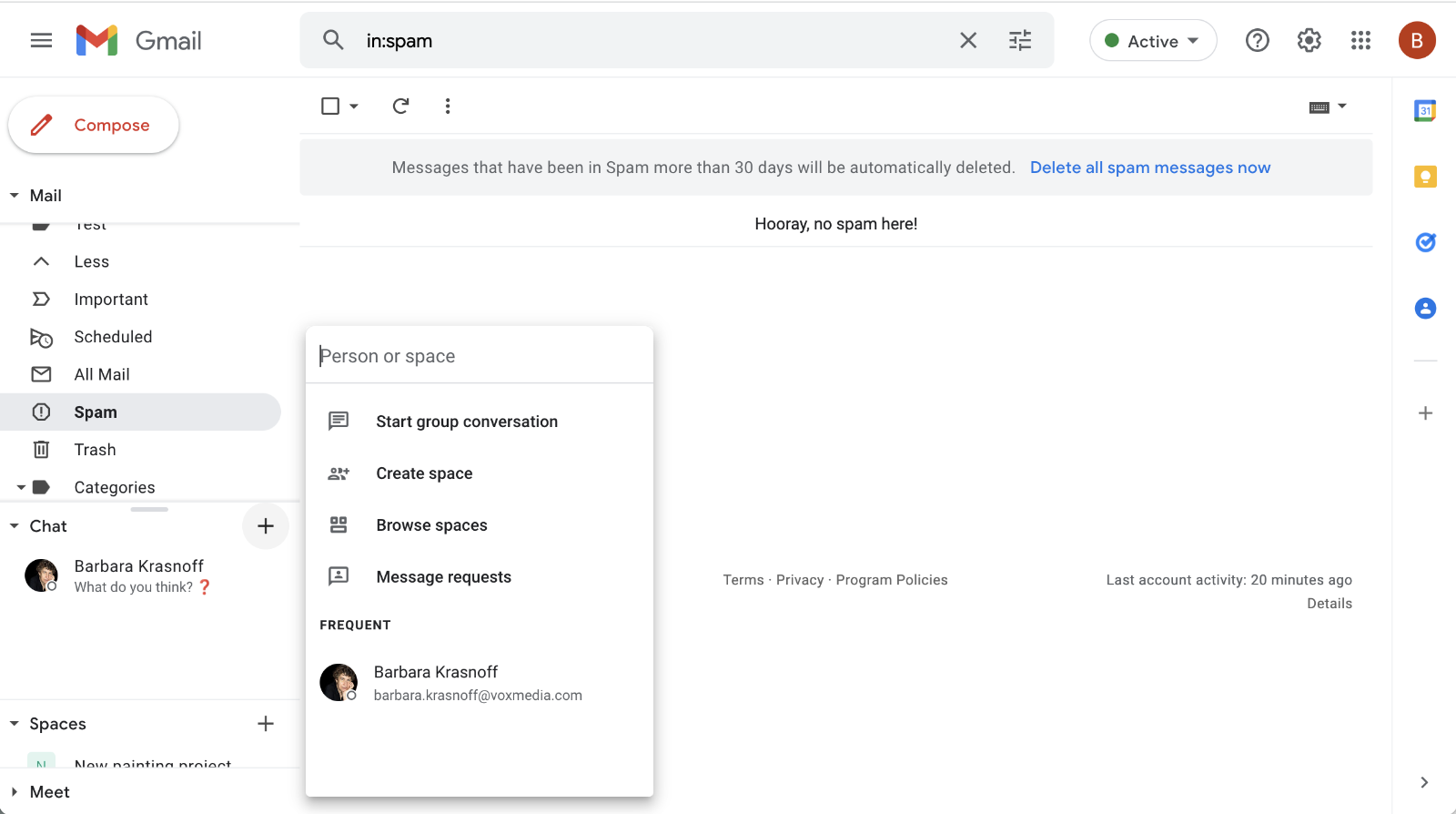The image size is (1456, 814).
Task: Open Program Policies link
Action: [892, 580]
